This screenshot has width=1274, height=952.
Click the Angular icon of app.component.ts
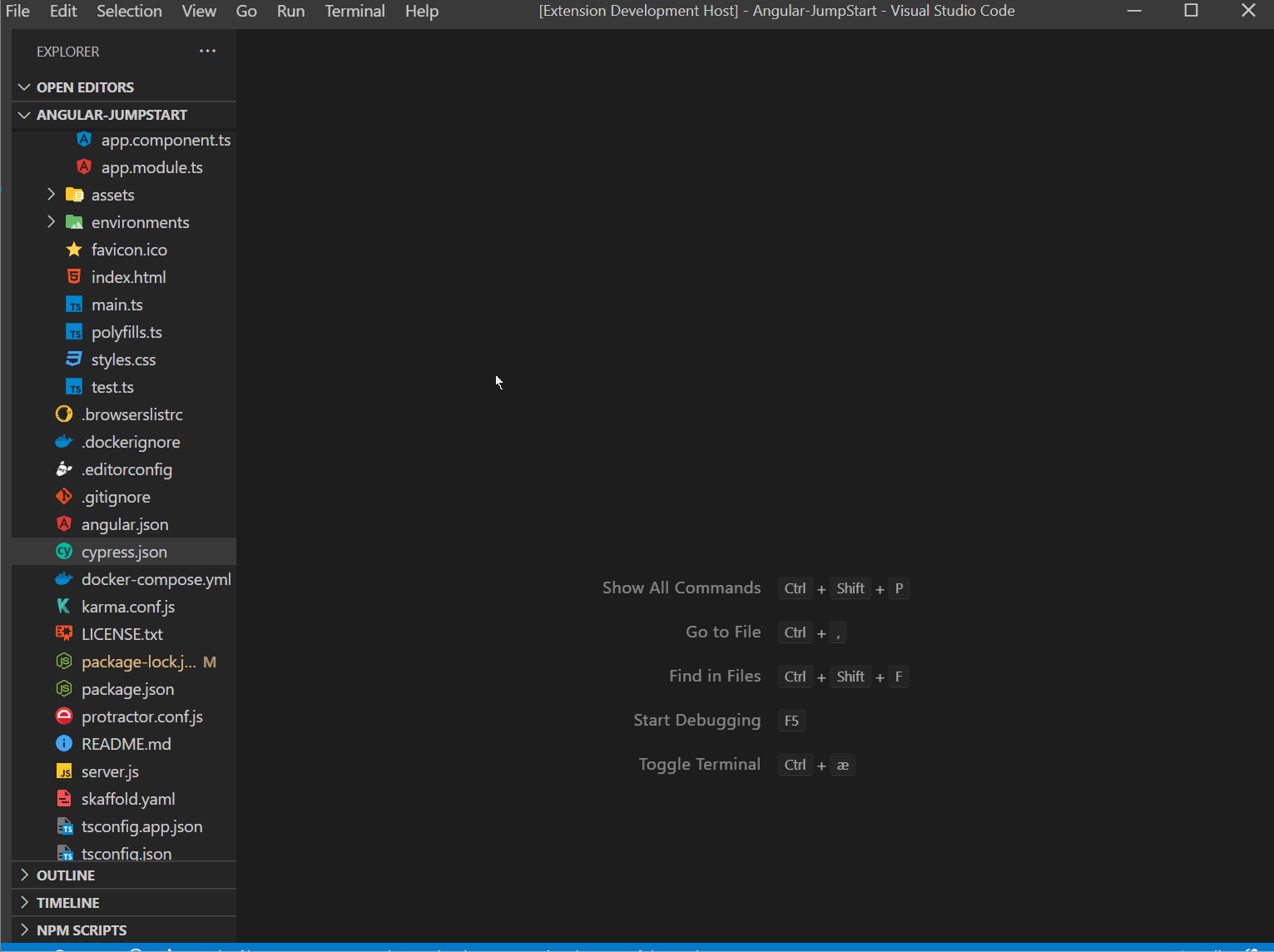point(84,139)
